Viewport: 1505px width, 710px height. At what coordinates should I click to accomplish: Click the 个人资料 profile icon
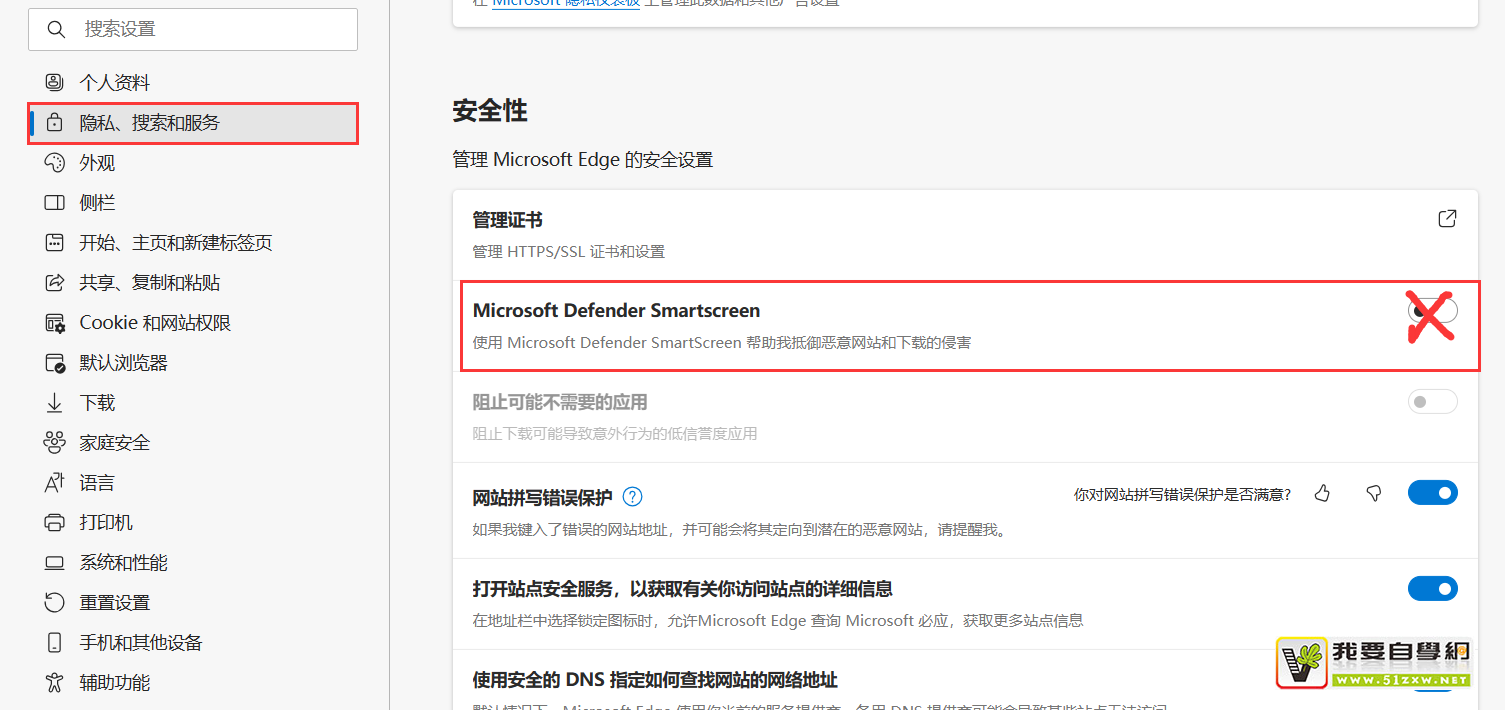tap(55, 83)
